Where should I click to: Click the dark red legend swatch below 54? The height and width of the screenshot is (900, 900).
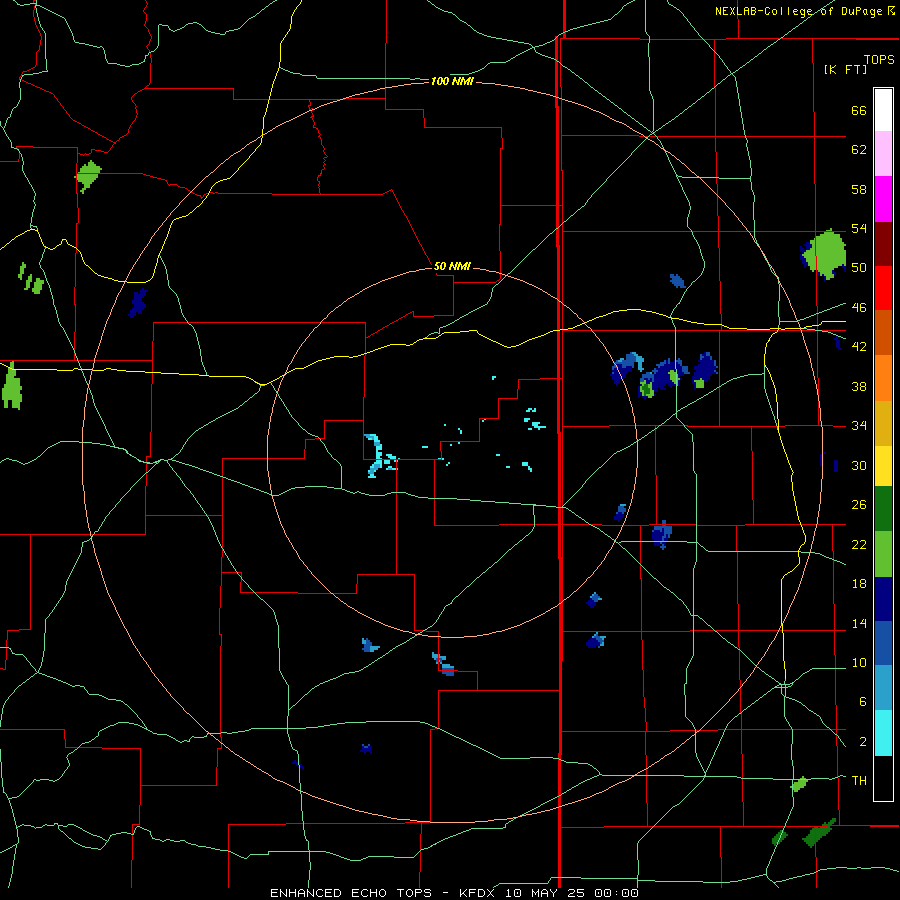click(883, 244)
